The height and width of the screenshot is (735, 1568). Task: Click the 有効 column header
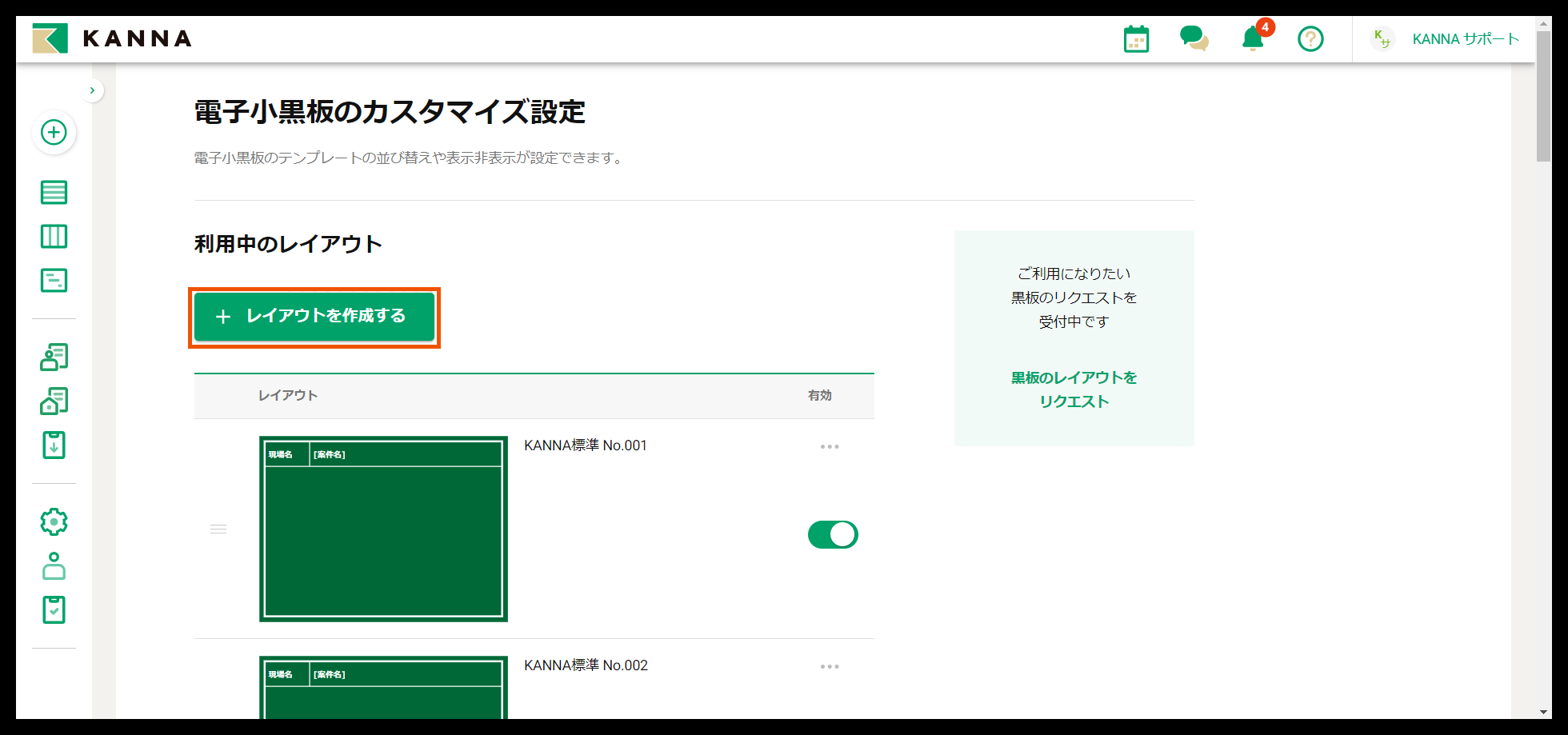coord(820,395)
